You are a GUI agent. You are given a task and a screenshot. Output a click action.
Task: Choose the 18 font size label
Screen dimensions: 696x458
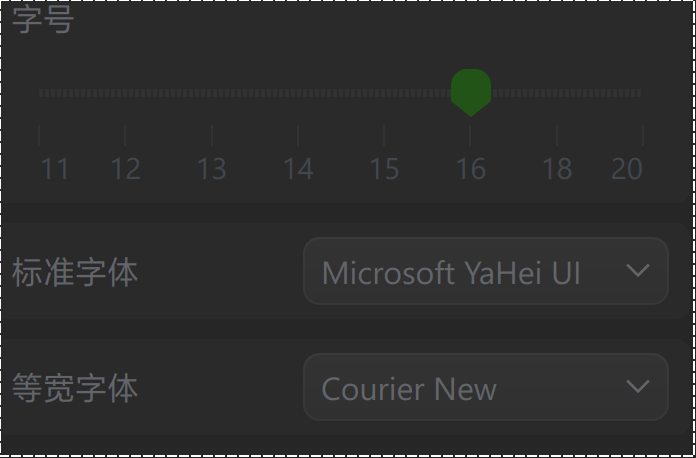click(557, 168)
